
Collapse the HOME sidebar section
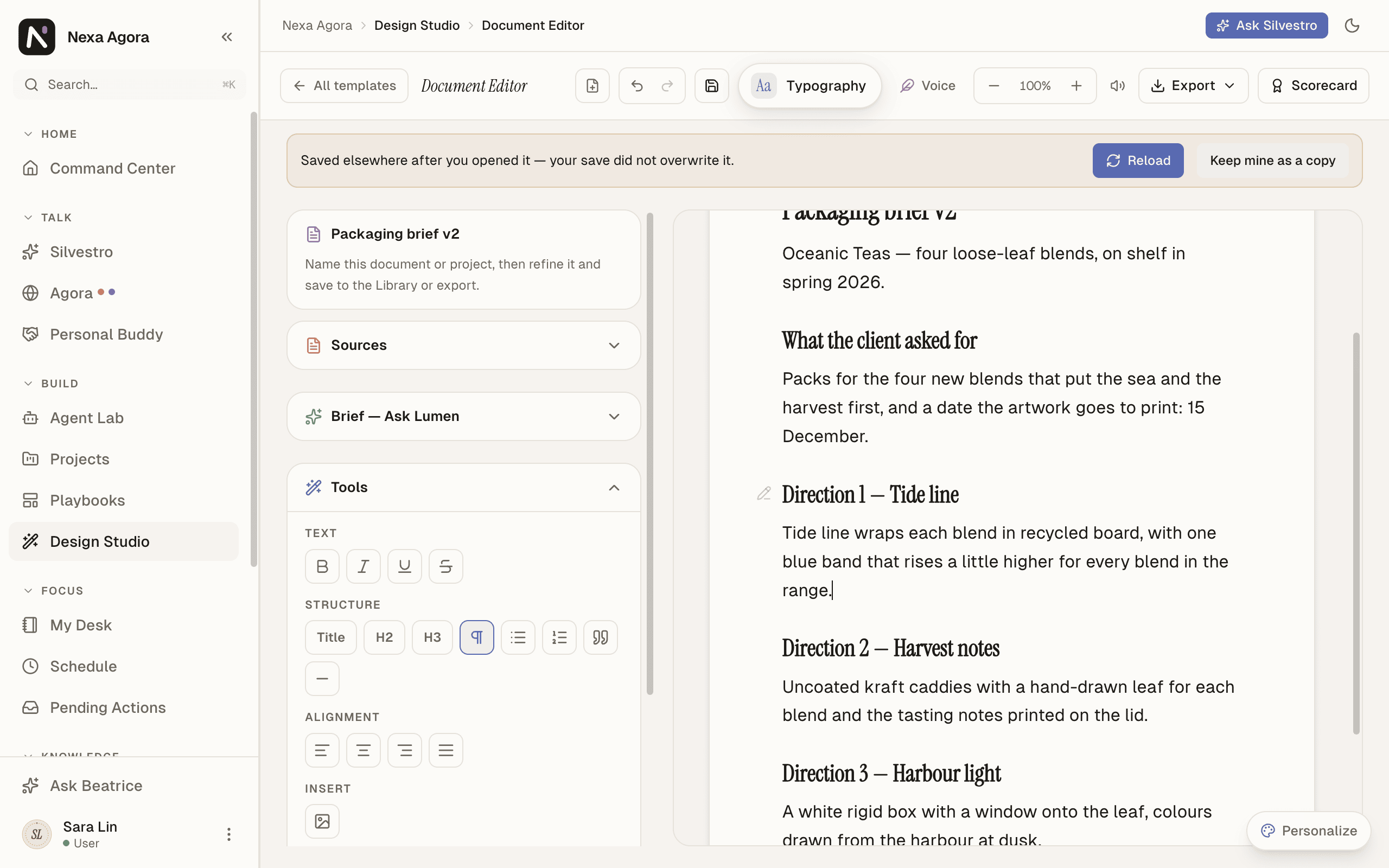coord(50,134)
